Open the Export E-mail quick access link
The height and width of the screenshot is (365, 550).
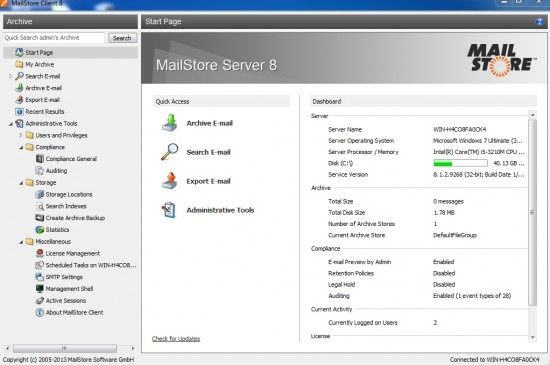[208, 181]
